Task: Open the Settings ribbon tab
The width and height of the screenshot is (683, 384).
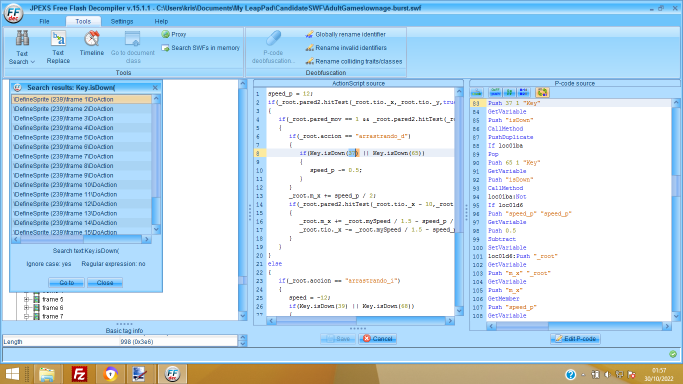Action: click(x=122, y=21)
